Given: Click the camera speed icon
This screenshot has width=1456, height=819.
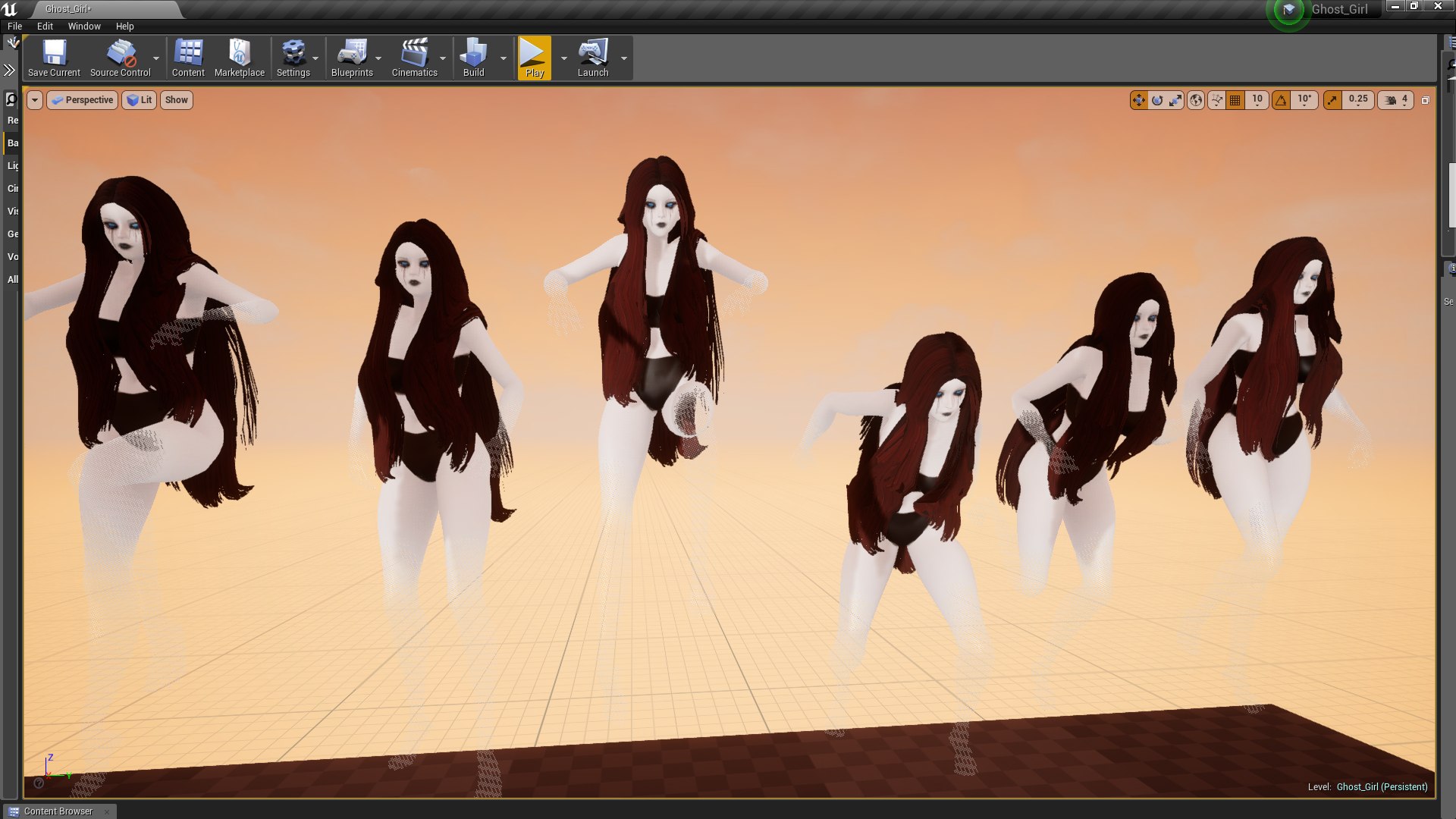Looking at the screenshot, I should tap(1391, 100).
